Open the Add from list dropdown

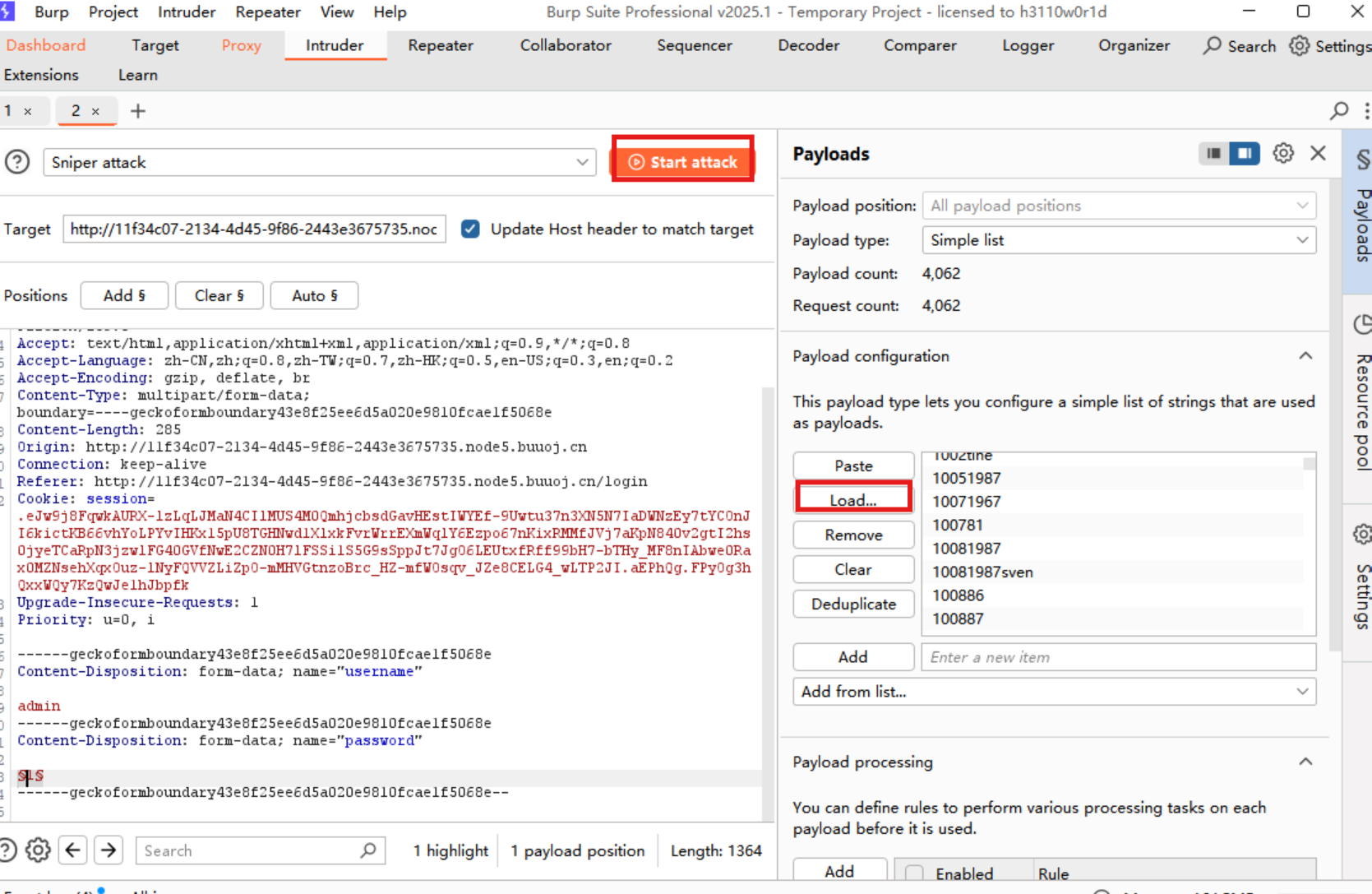pos(1055,692)
